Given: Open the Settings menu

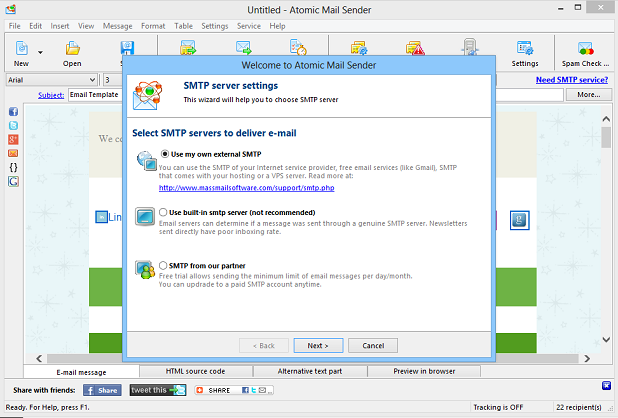Looking at the screenshot, I should click(x=215, y=26).
